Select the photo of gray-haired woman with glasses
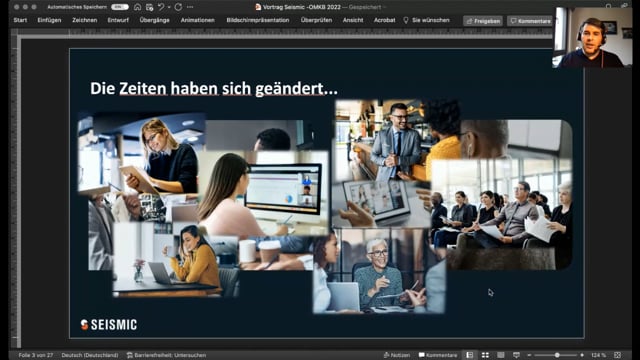The height and width of the screenshot is (360, 640). [x=379, y=271]
